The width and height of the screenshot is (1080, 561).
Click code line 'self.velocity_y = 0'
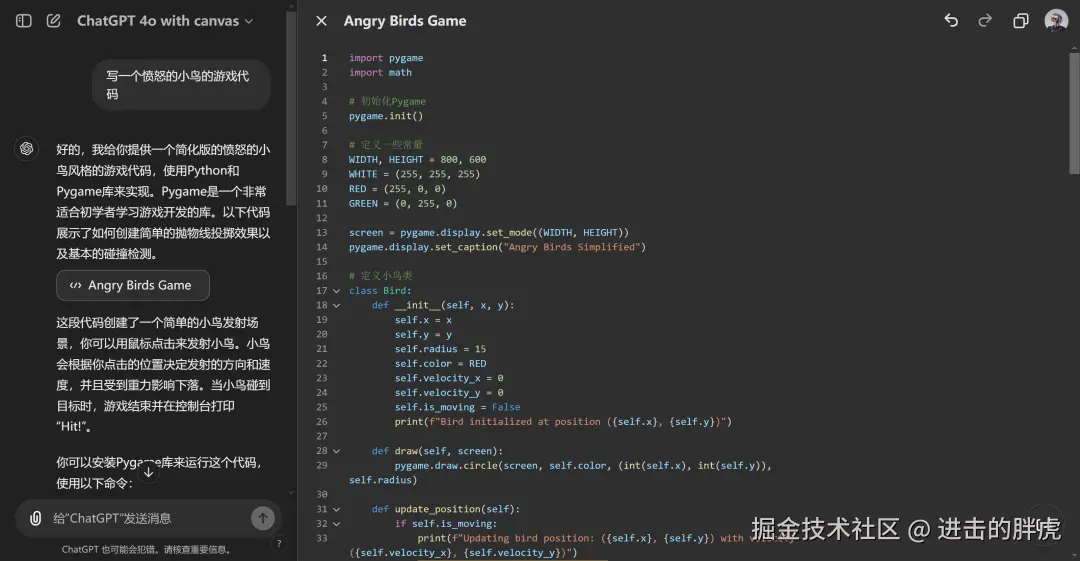tap(449, 393)
